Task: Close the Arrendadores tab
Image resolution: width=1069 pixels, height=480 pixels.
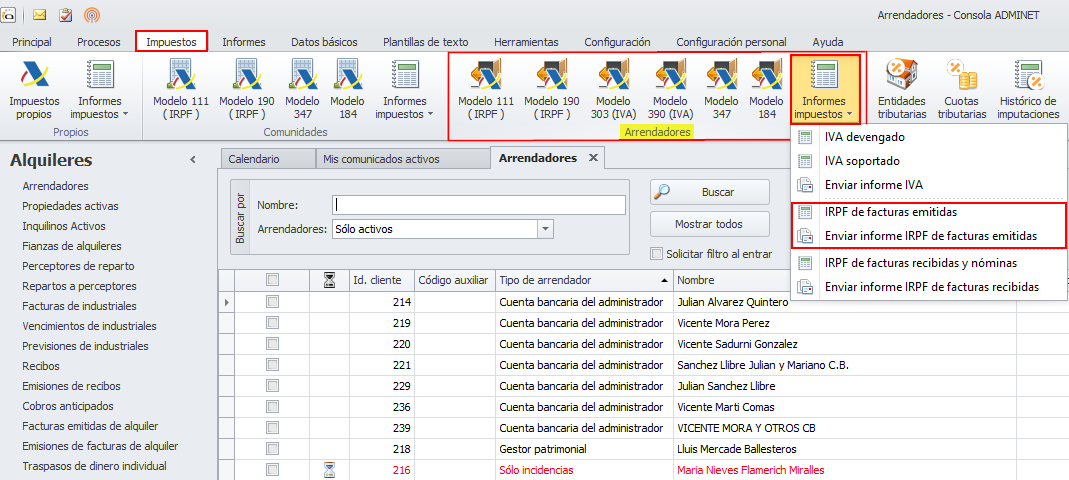Action: pyautogui.click(x=592, y=158)
